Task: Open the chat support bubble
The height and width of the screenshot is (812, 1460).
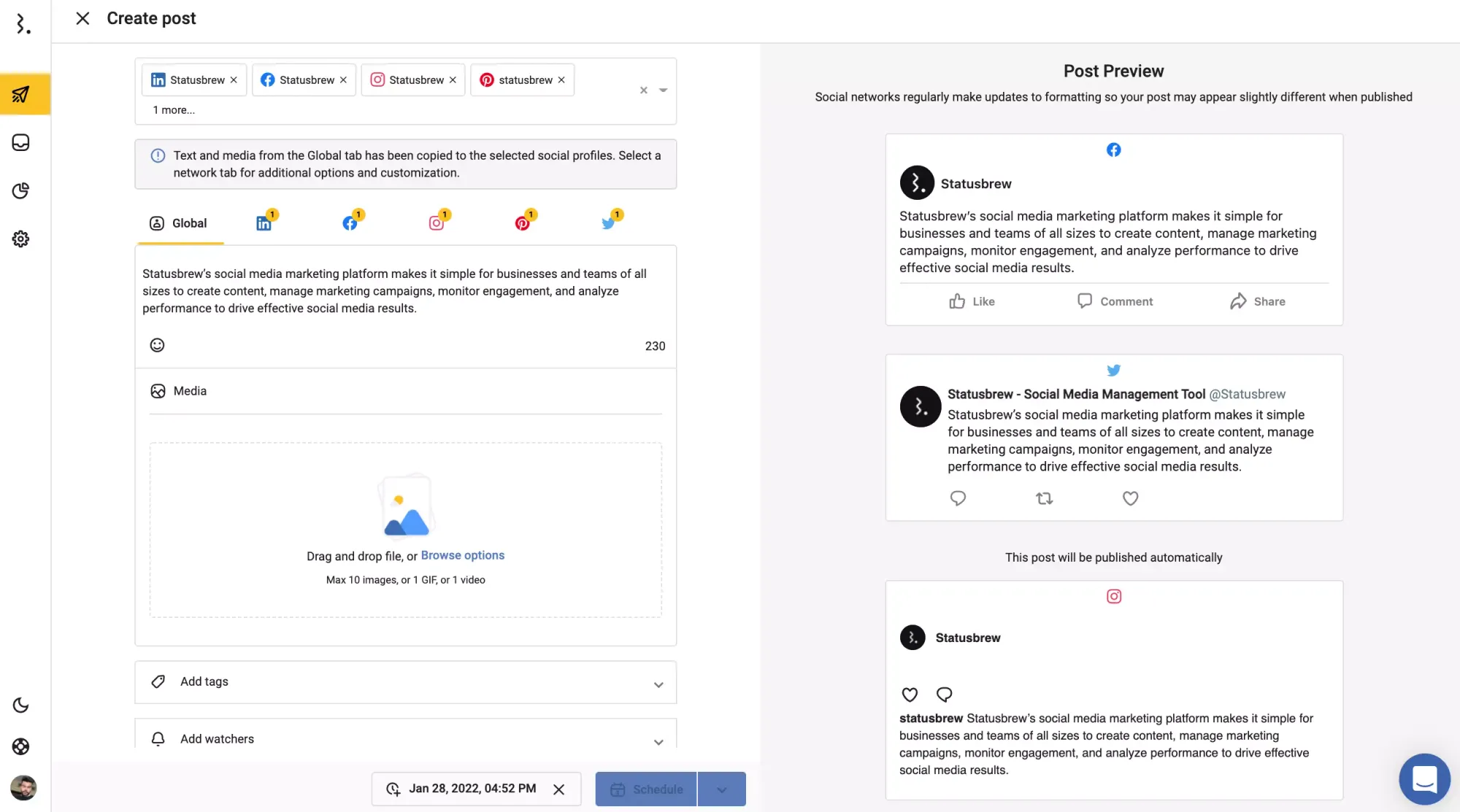Action: pyautogui.click(x=1424, y=778)
